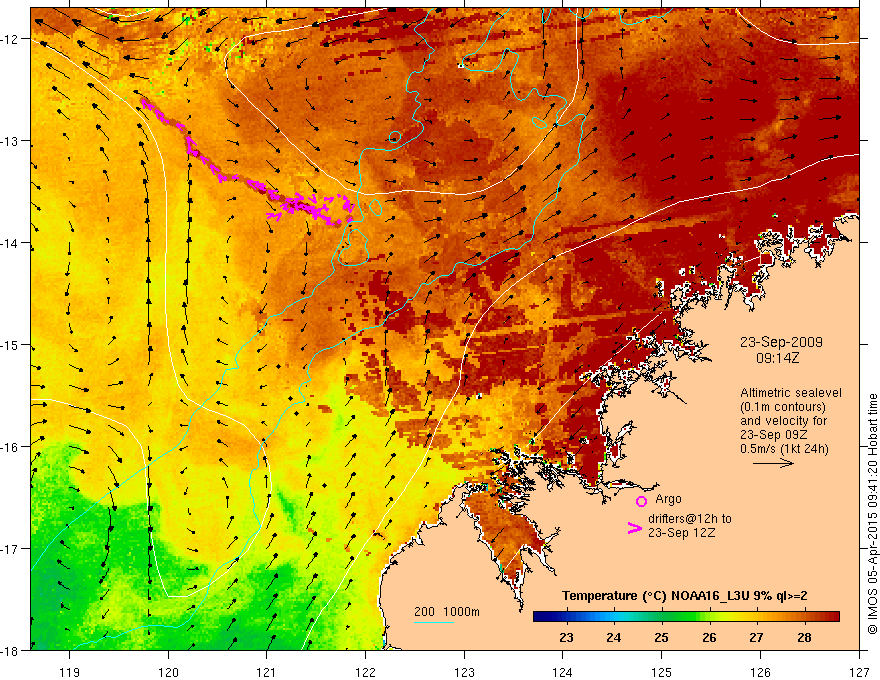Click latitude axis label -13

point(10,141)
